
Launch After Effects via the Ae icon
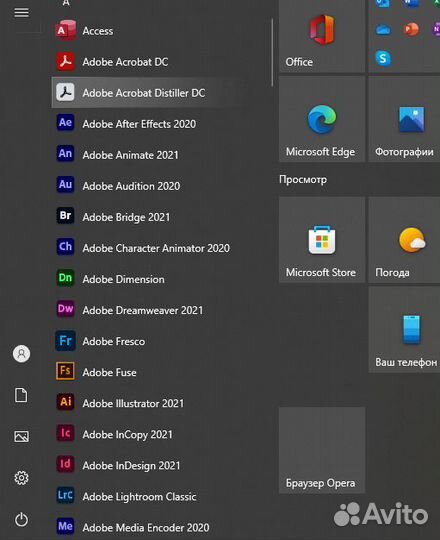tap(65, 123)
